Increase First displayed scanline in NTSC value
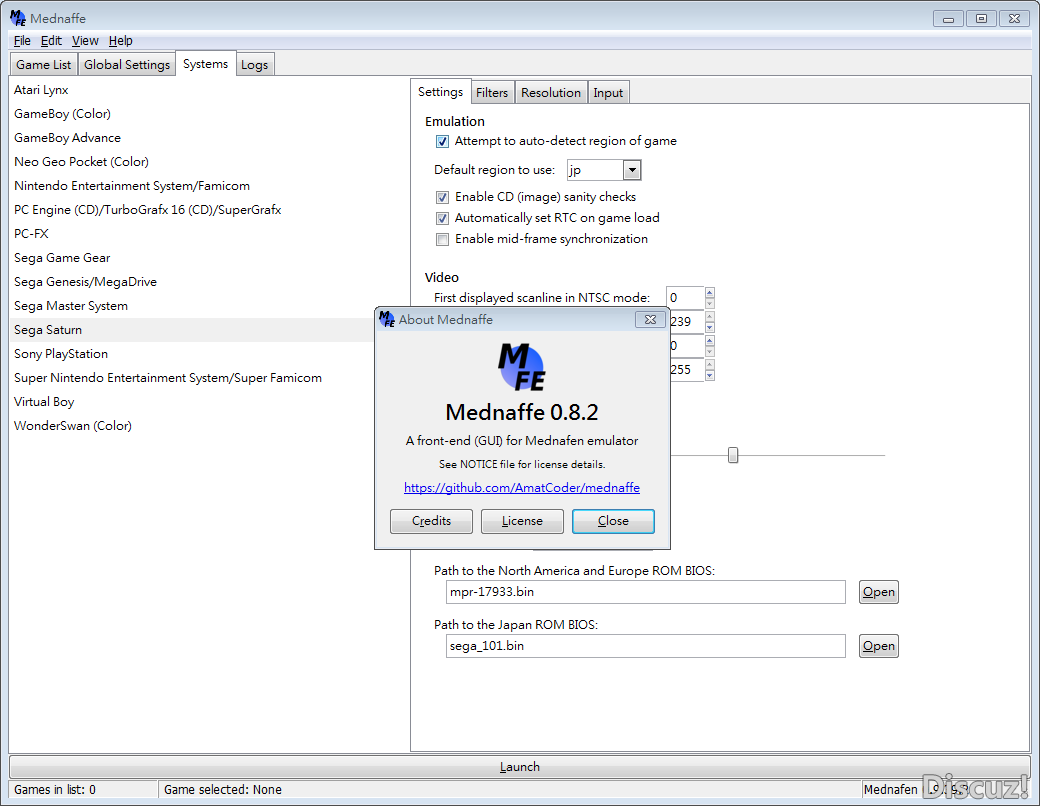 (x=710, y=293)
